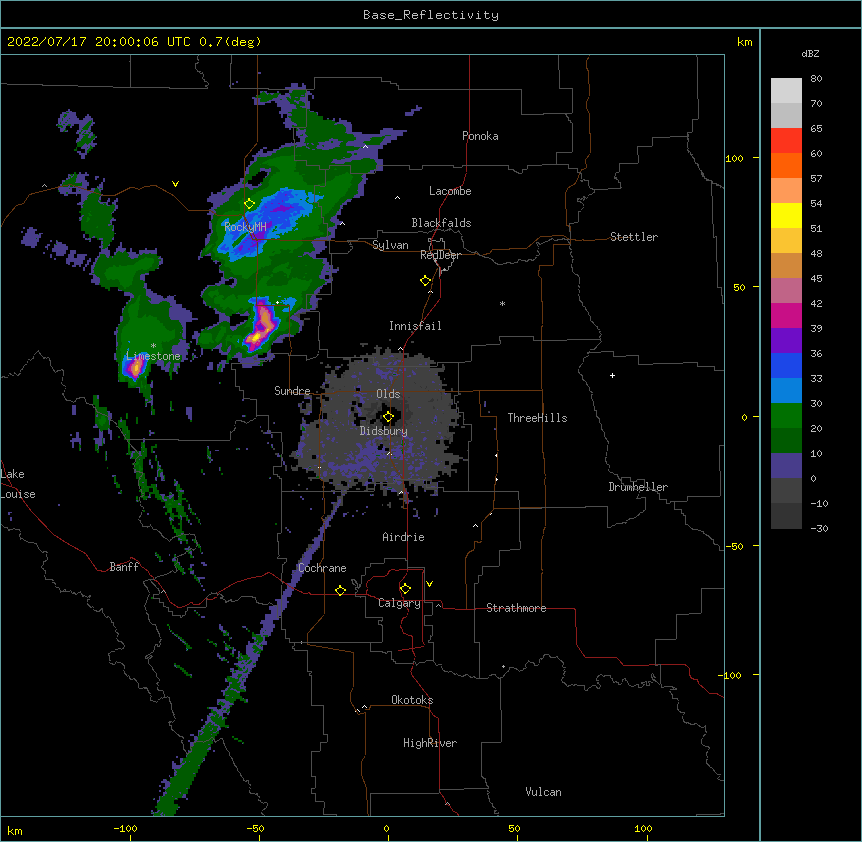Image resolution: width=862 pixels, height=842 pixels.
Task: Click the -30 value on the dBZ legend
Action: pos(819,528)
